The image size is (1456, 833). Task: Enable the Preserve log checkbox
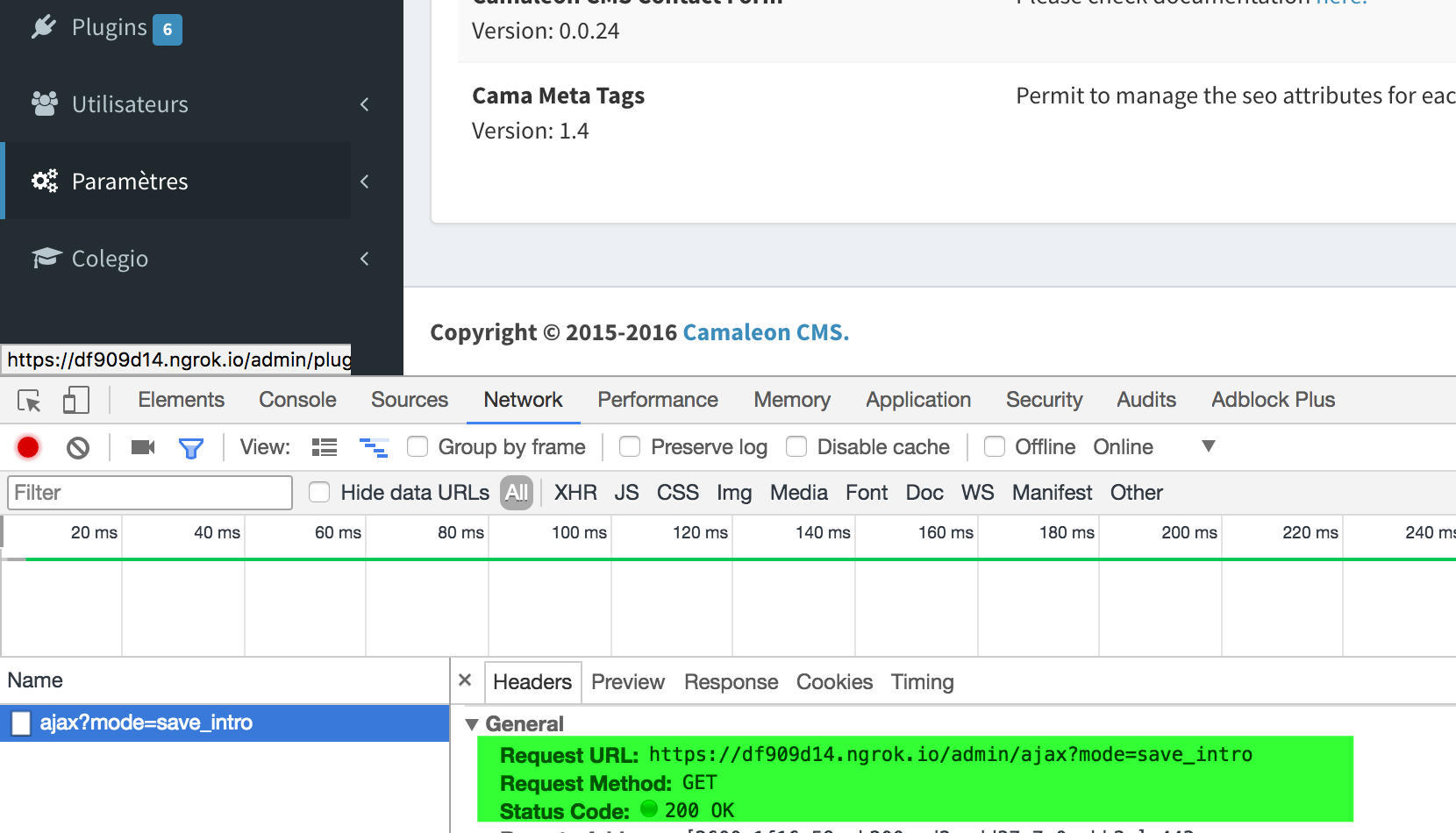pyautogui.click(x=630, y=446)
